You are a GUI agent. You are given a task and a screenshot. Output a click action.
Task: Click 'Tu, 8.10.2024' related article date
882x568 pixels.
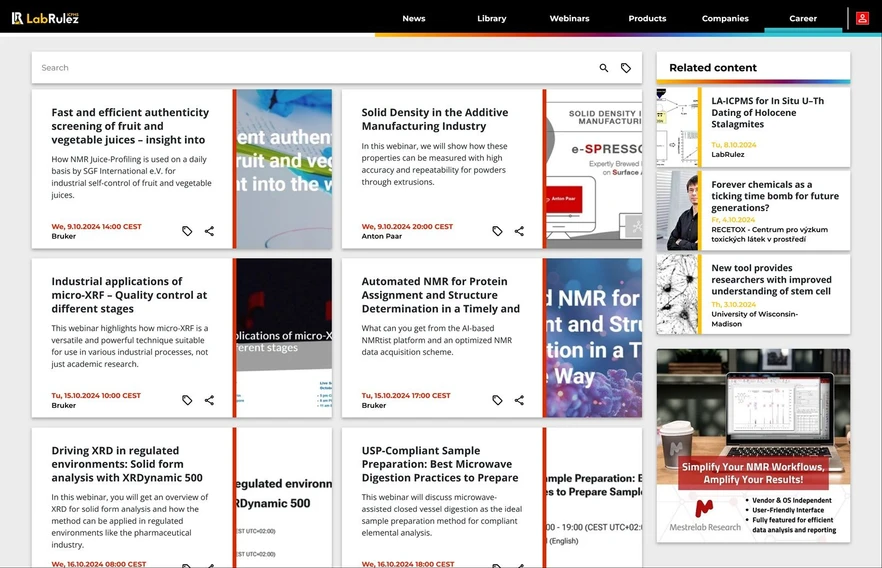(x=734, y=145)
